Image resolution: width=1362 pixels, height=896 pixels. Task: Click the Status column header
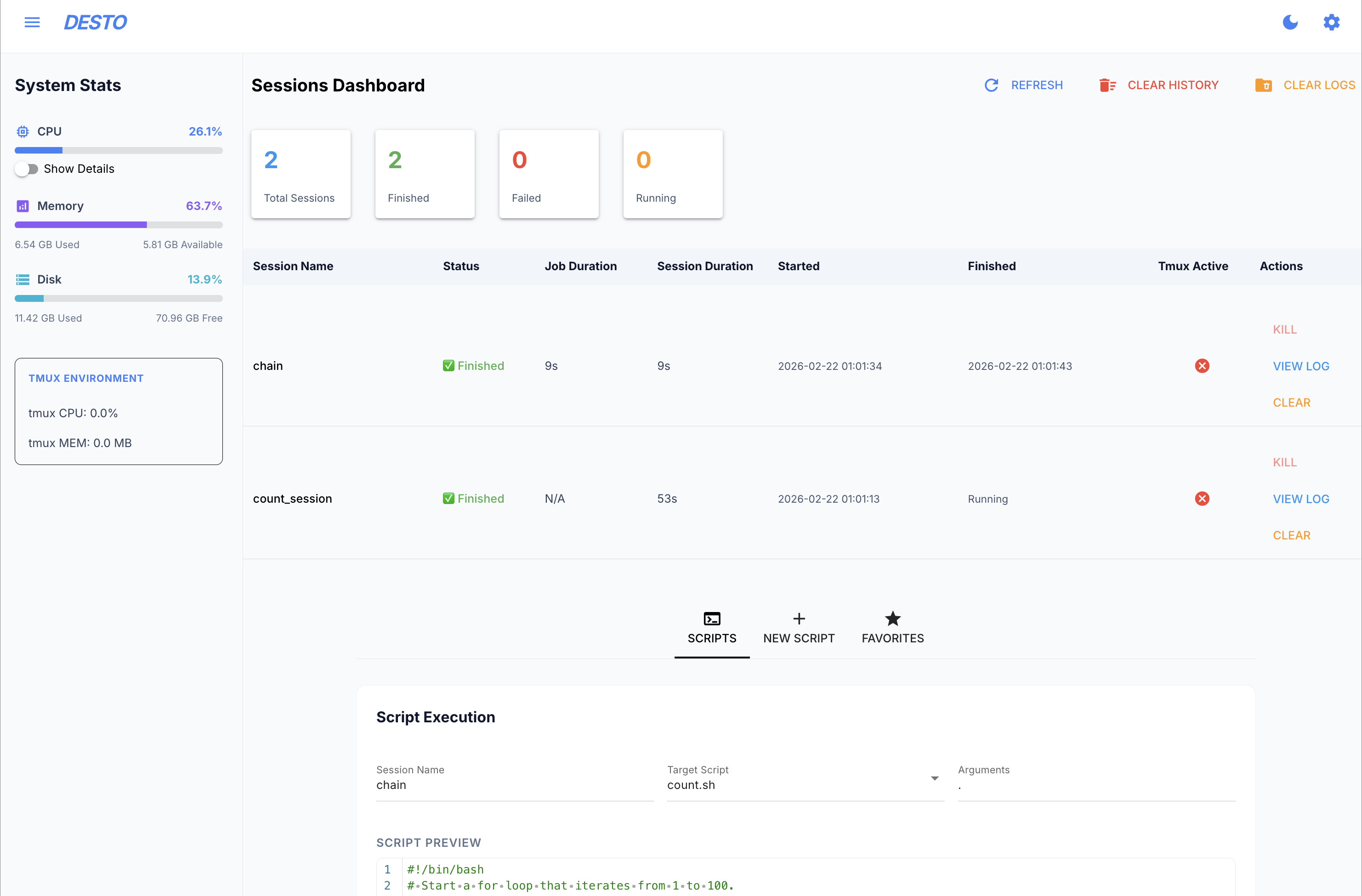point(461,266)
